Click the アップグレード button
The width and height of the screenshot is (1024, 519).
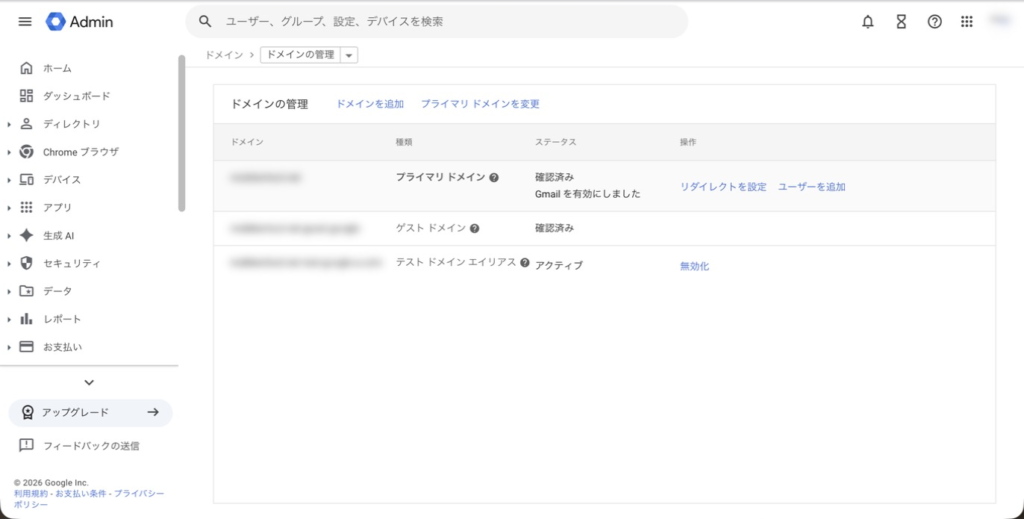click(x=90, y=413)
